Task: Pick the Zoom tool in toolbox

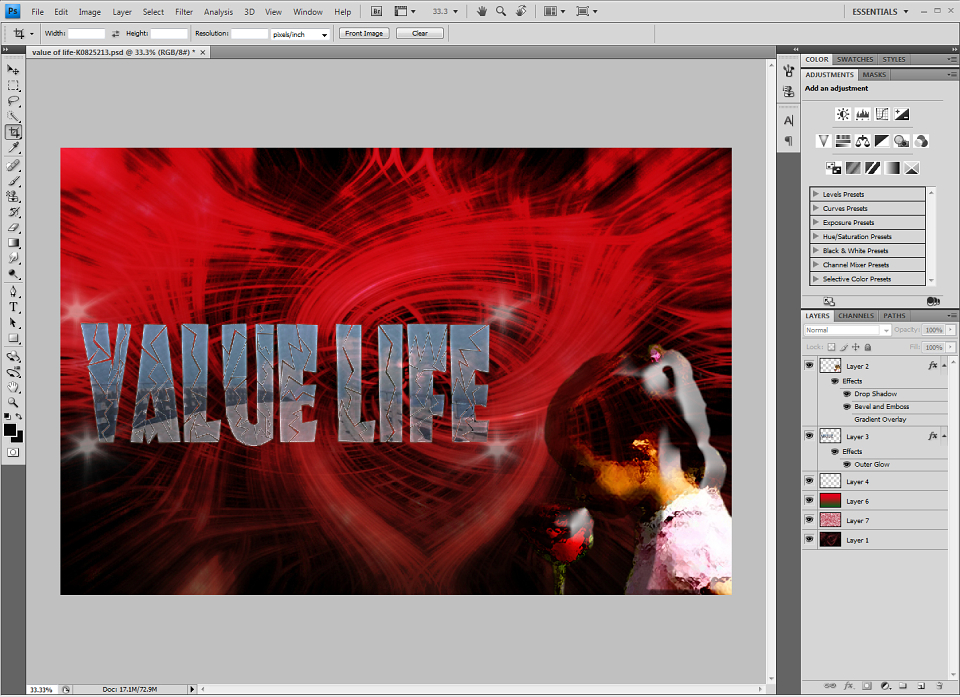Action: tap(13, 402)
